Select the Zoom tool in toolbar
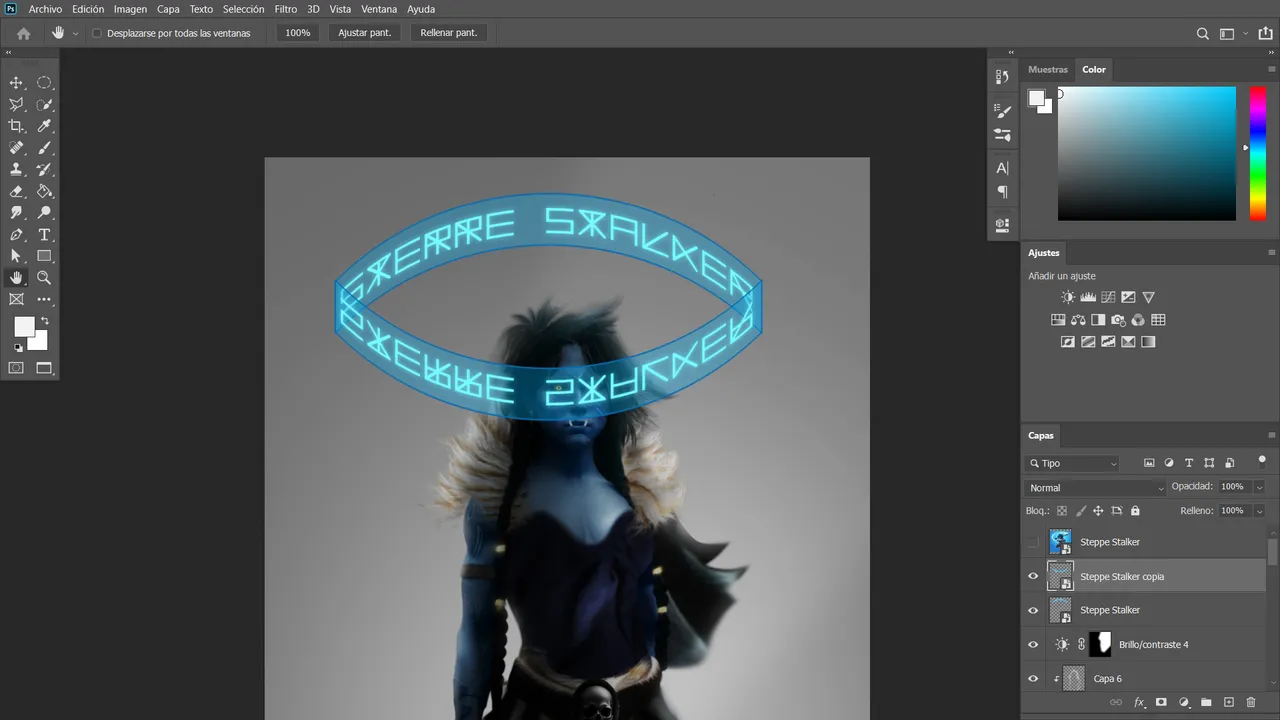The image size is (1280, 720). [x=44, y=278]
